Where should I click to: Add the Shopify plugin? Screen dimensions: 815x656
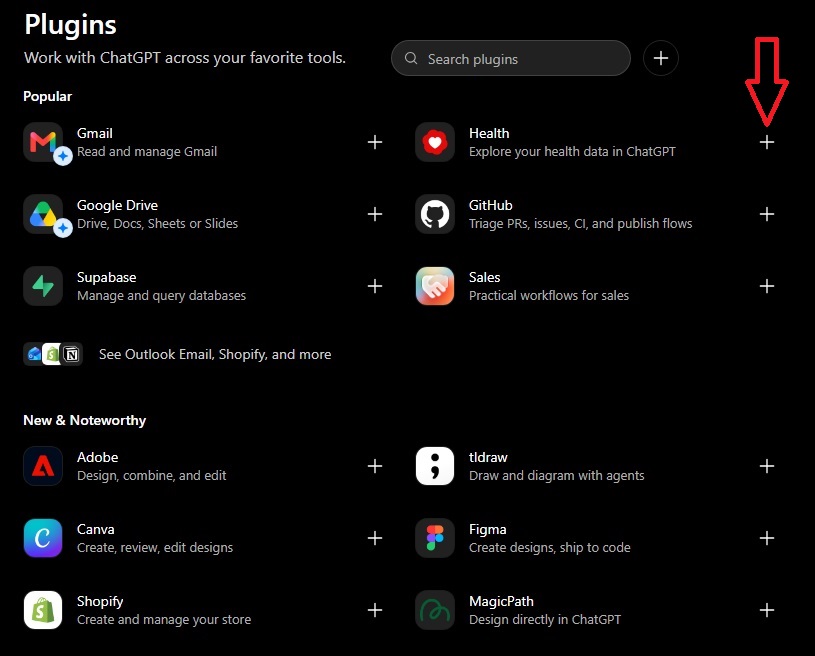click(x=375, y=610)
